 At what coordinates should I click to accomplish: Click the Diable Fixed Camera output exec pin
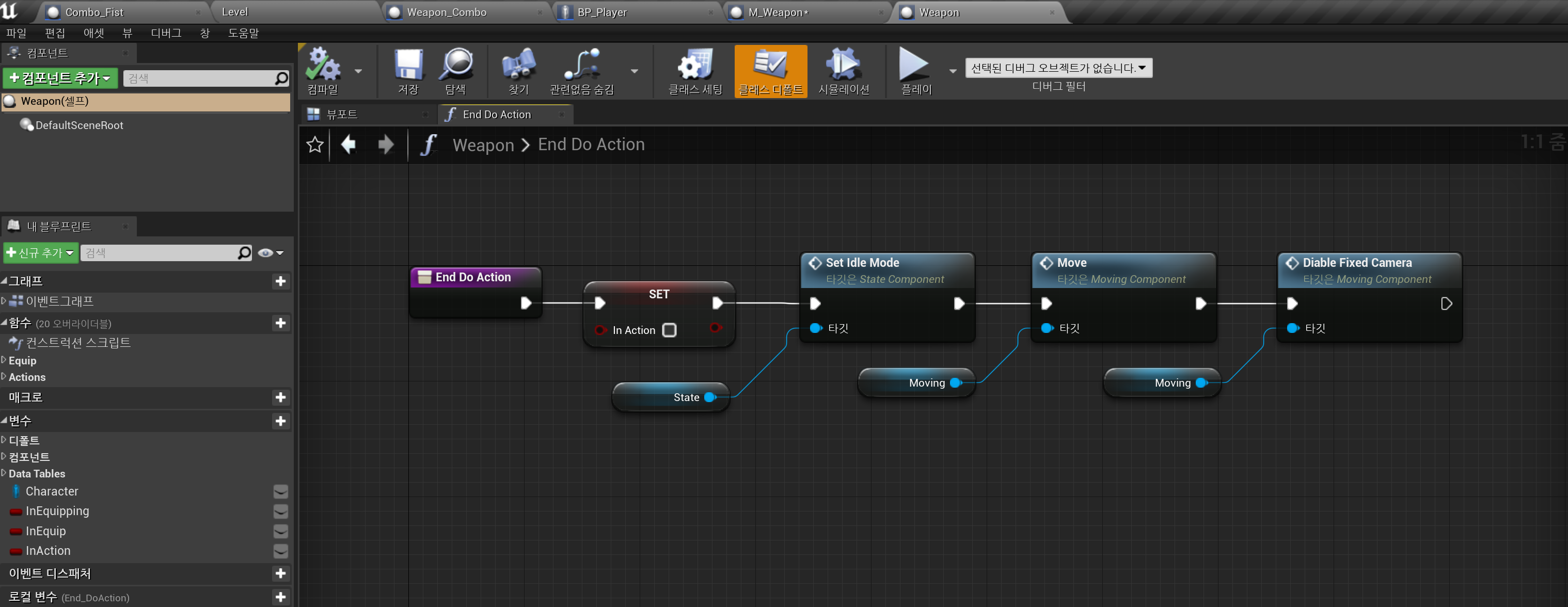coord(1447,303)
